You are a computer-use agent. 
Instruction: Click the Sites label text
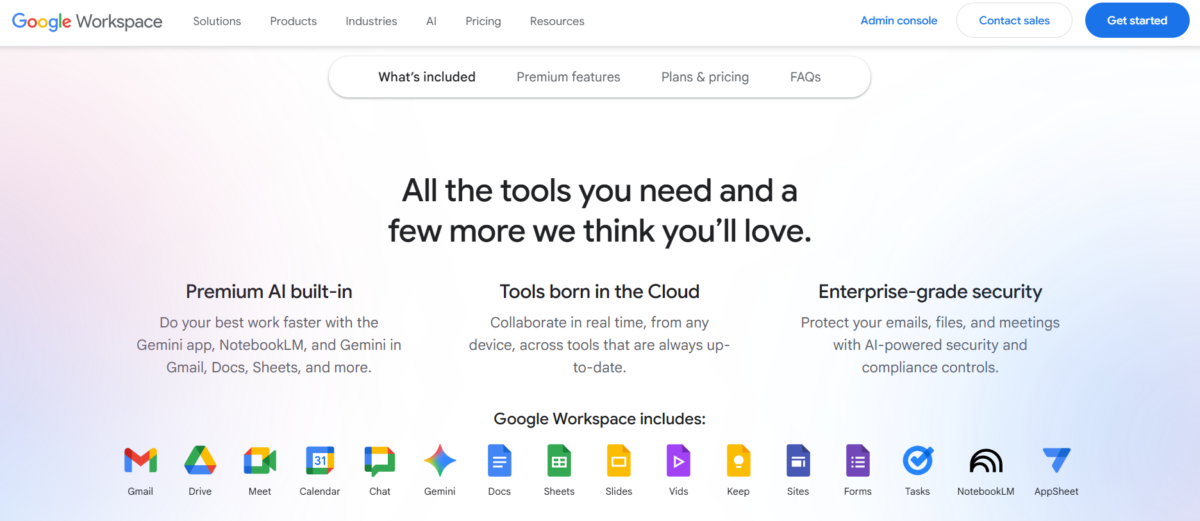[x=798, y=491]
